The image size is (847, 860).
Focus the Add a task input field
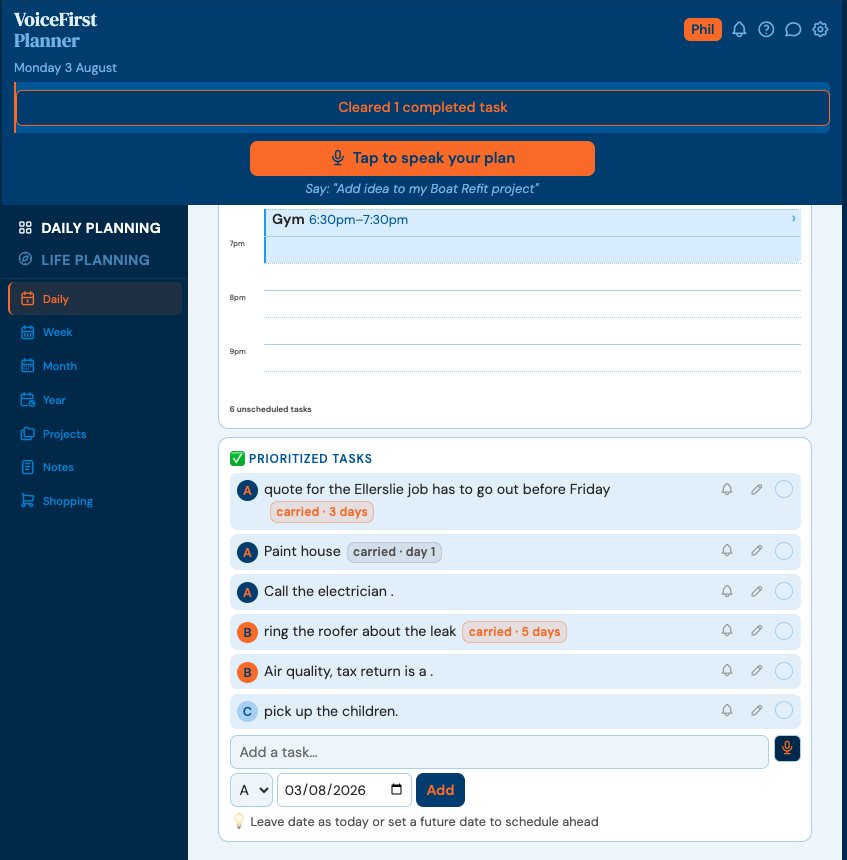tap(499, 752)
